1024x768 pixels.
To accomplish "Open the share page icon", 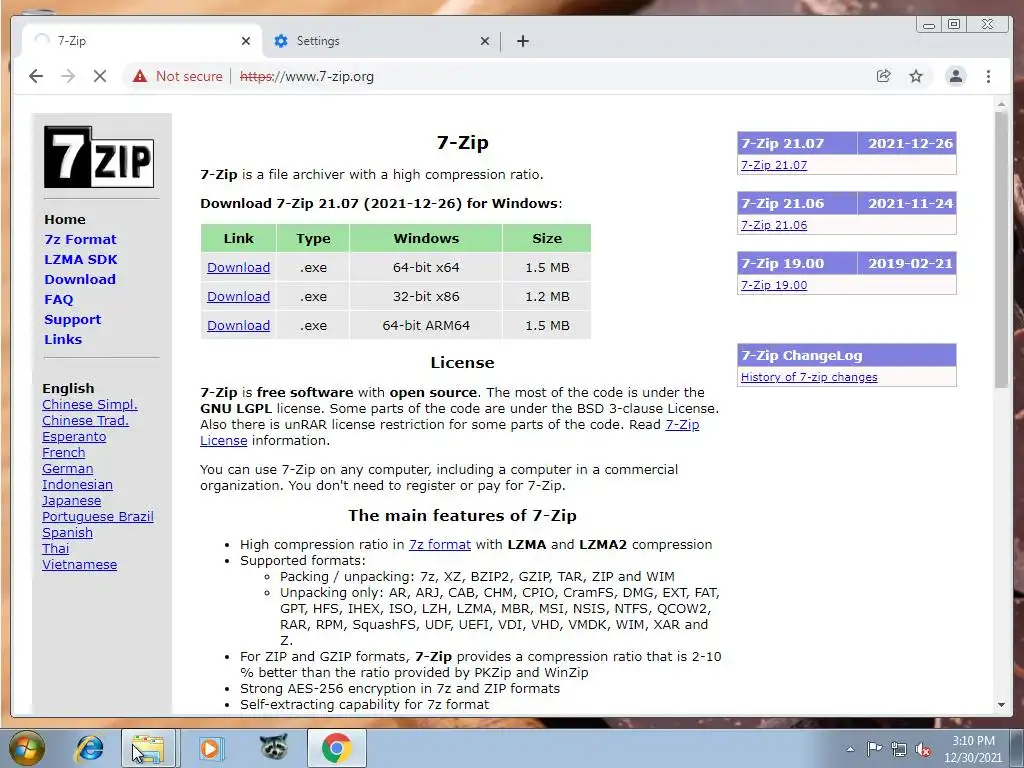I will (x=884, y=76).
